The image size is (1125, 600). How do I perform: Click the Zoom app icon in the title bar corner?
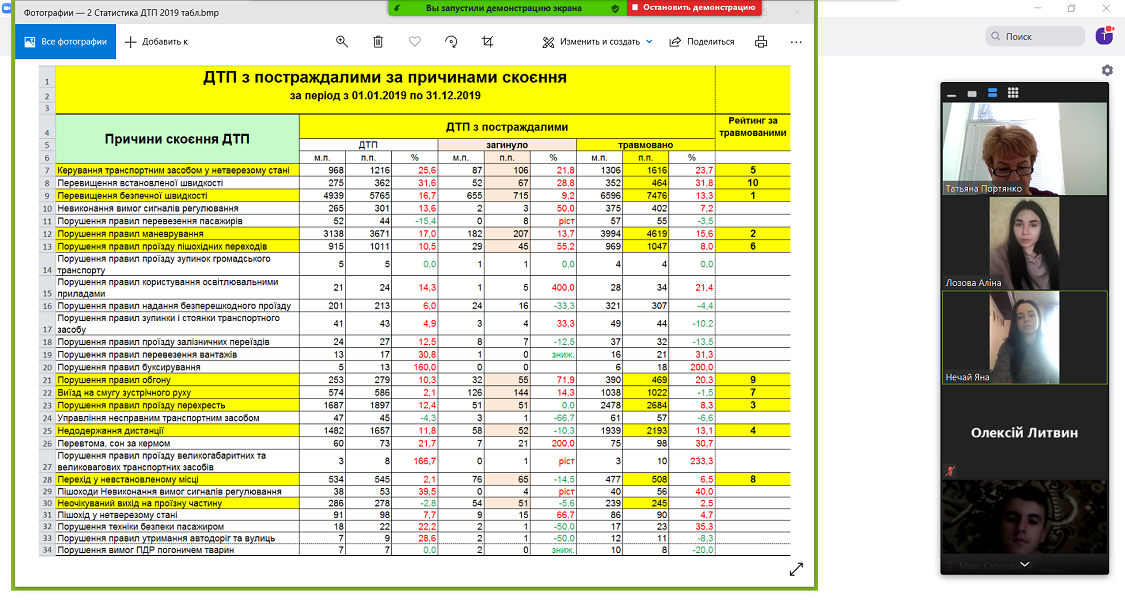coord(6,8)
